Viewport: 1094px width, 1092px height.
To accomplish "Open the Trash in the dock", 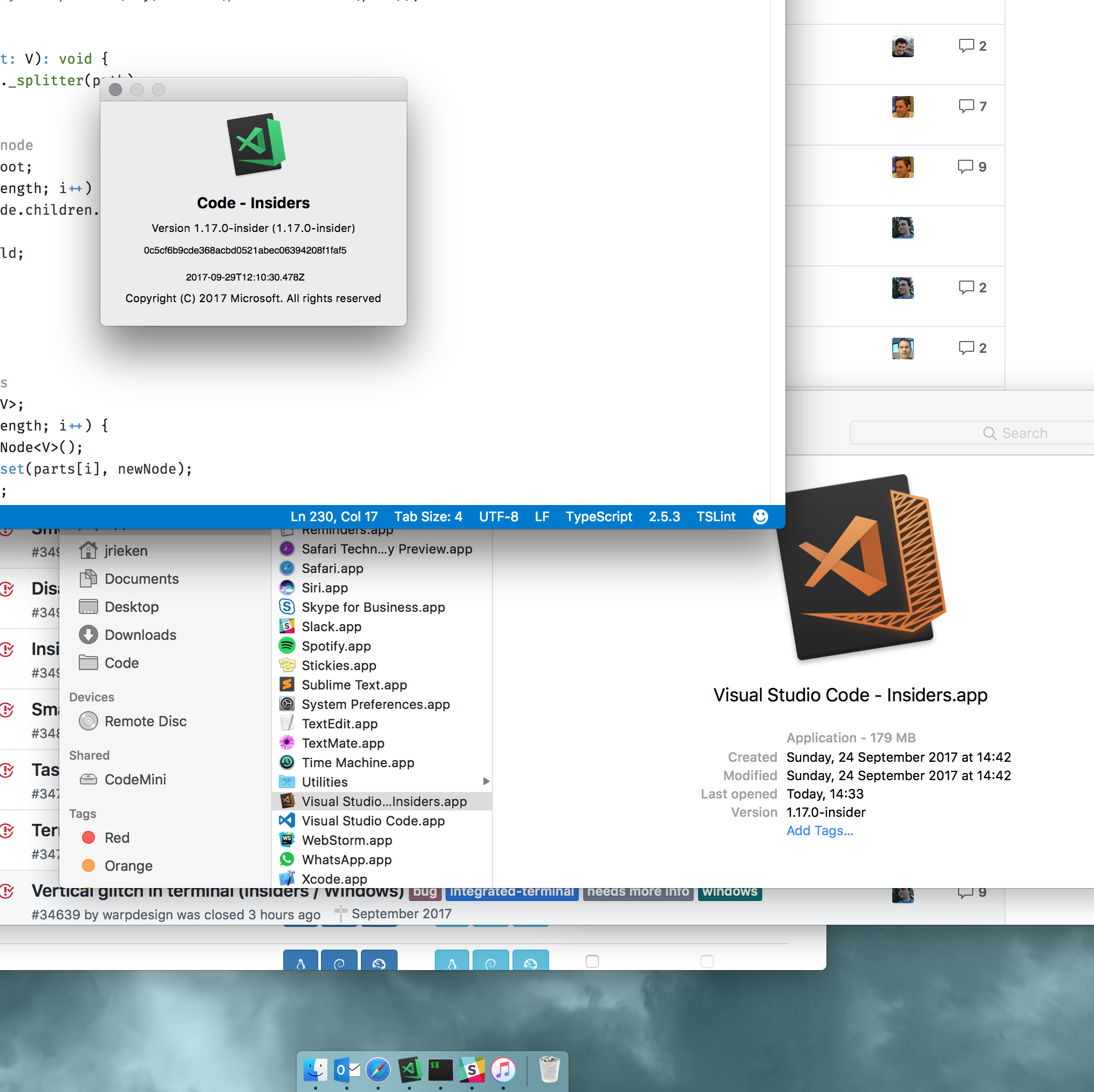I will [x=549, y=1069].
